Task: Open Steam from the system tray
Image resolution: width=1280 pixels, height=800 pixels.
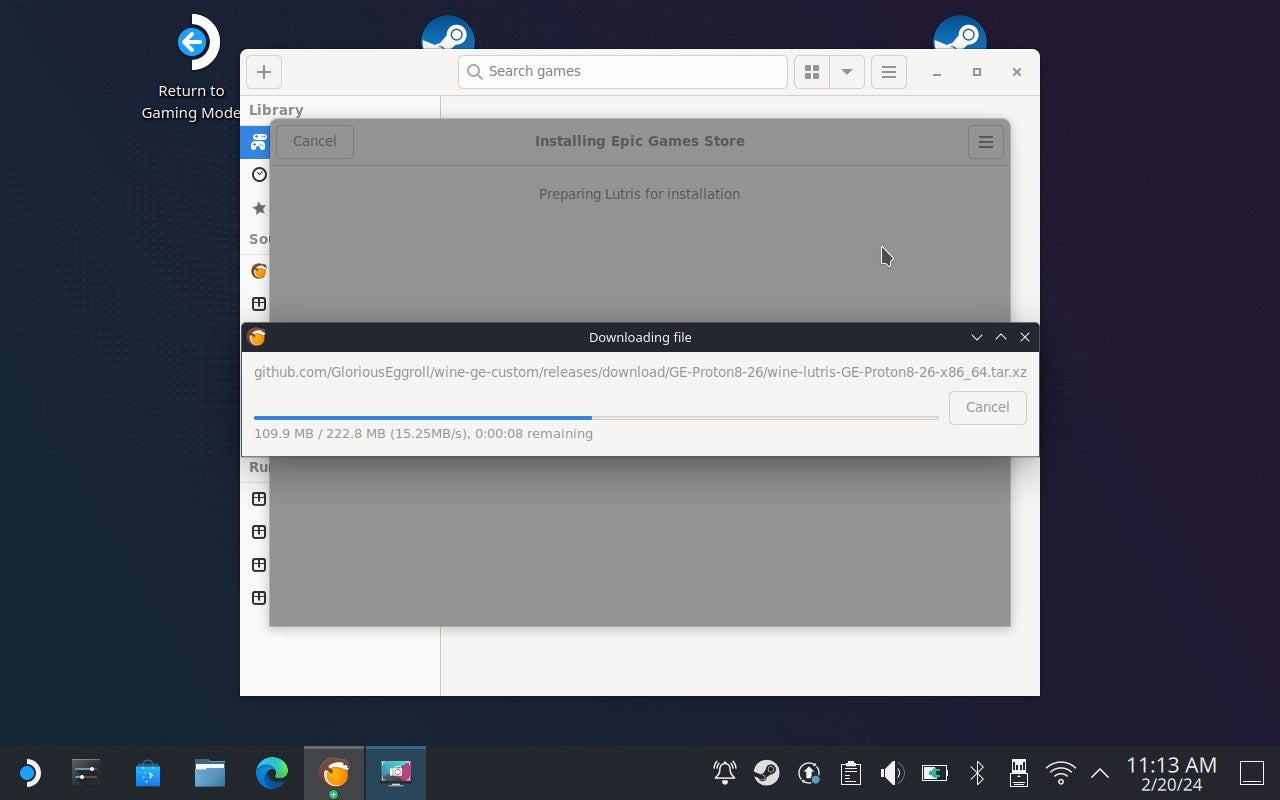Action: pyautogui.click(x=768, y=772)
